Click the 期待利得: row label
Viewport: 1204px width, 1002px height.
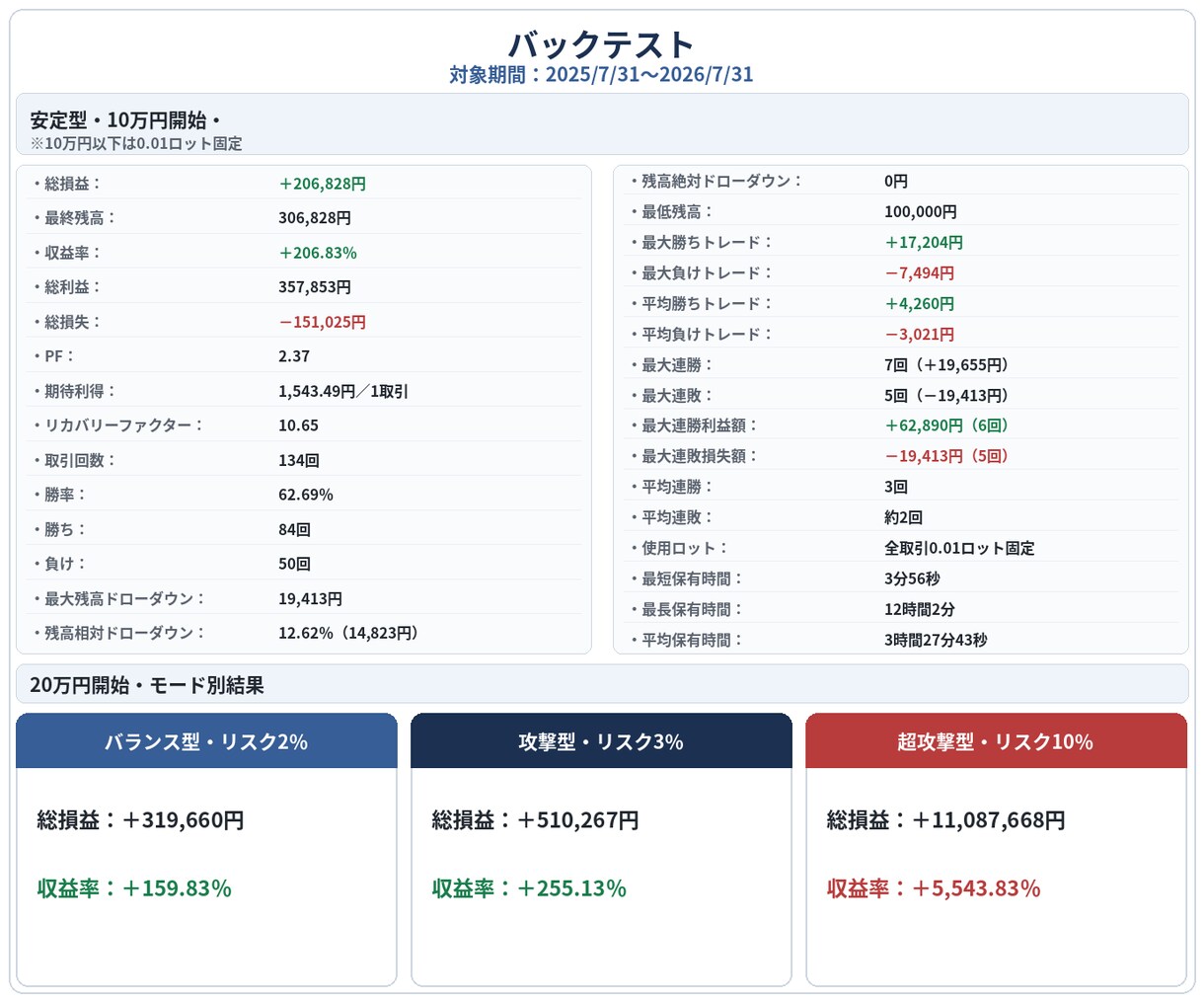(x=73, y=391)
